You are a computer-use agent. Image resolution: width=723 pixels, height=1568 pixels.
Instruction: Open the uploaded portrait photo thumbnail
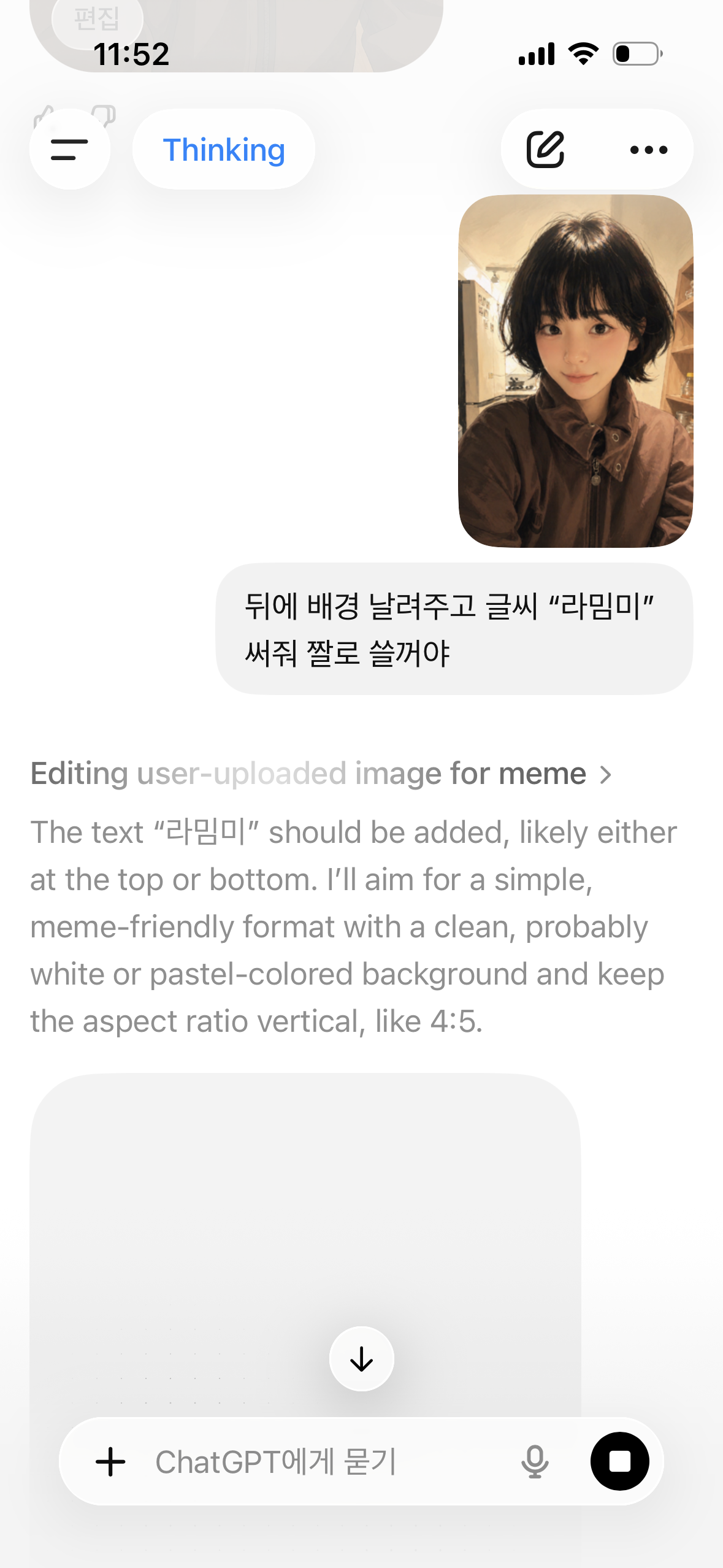click(x=576, y=371)
